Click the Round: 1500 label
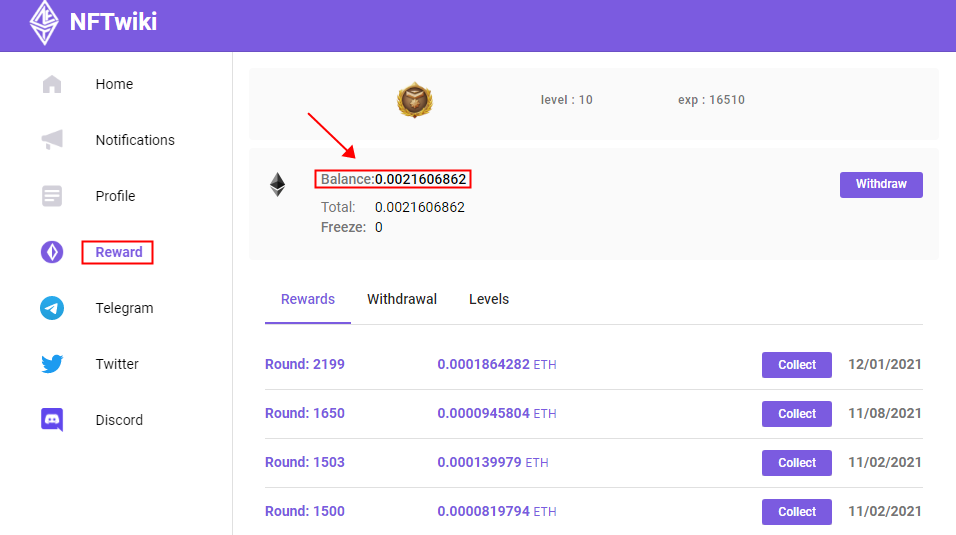This screenshot has height=535, width=956. point(305,511)
